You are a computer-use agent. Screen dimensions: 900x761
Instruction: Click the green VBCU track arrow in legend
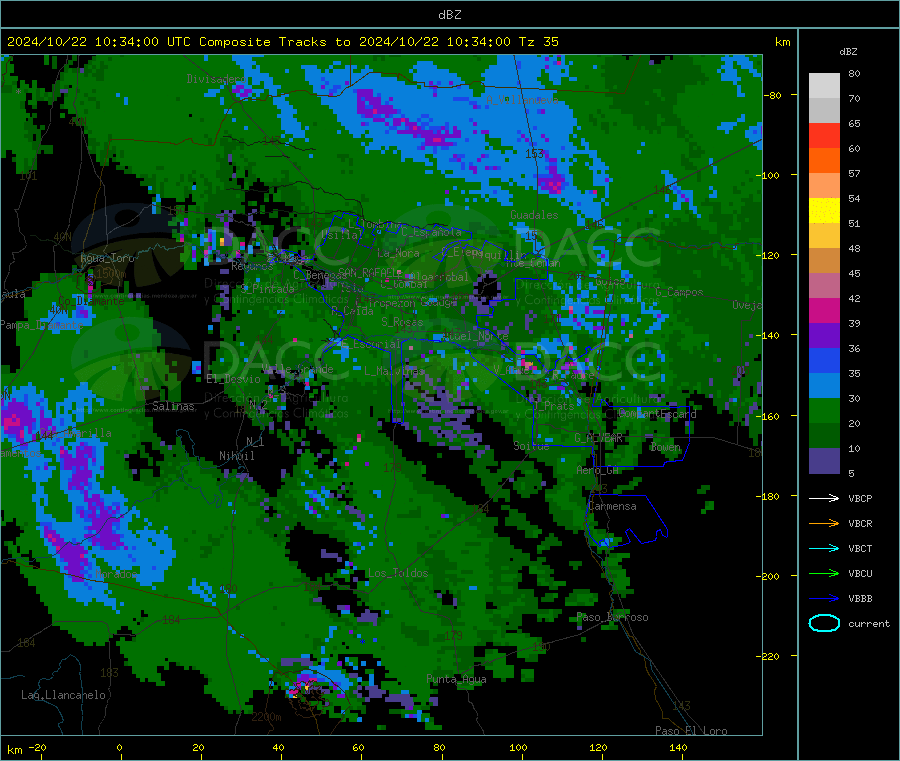coord(824,573)
